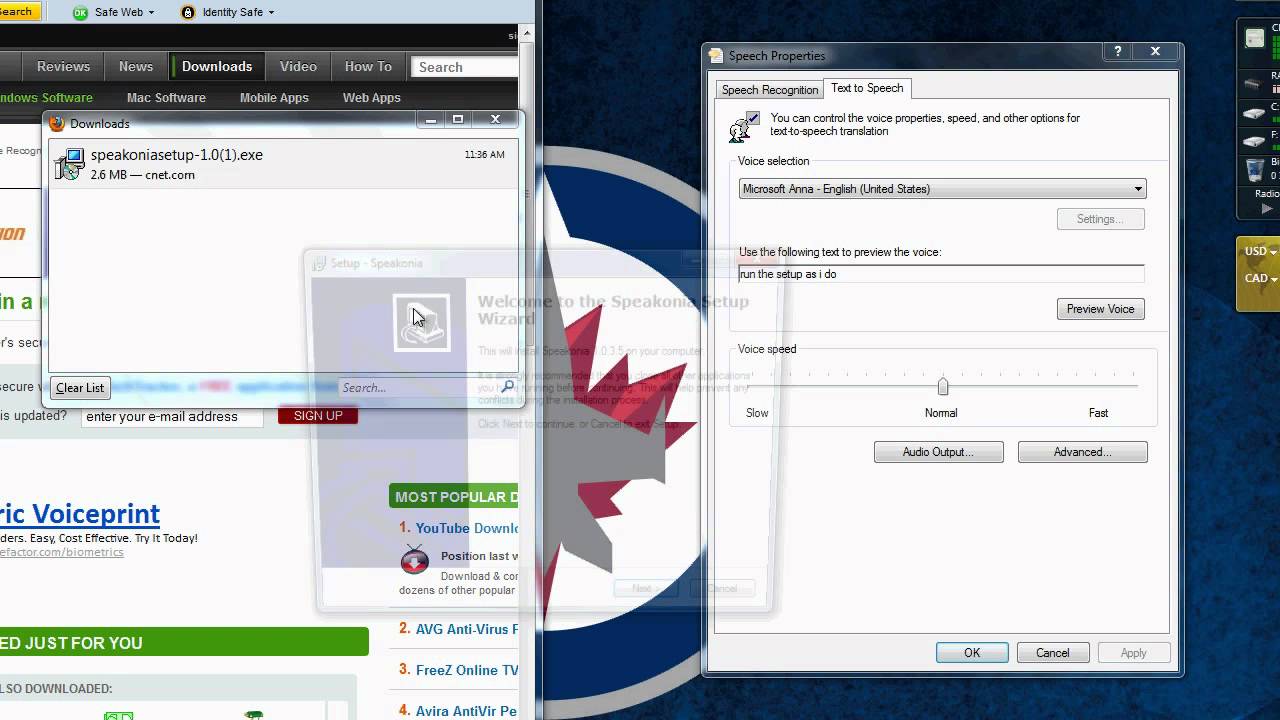Image resolution: width=1280 pixels, height=720 pixels.
Task: Maximize the Downloads window
Action: 458,119
